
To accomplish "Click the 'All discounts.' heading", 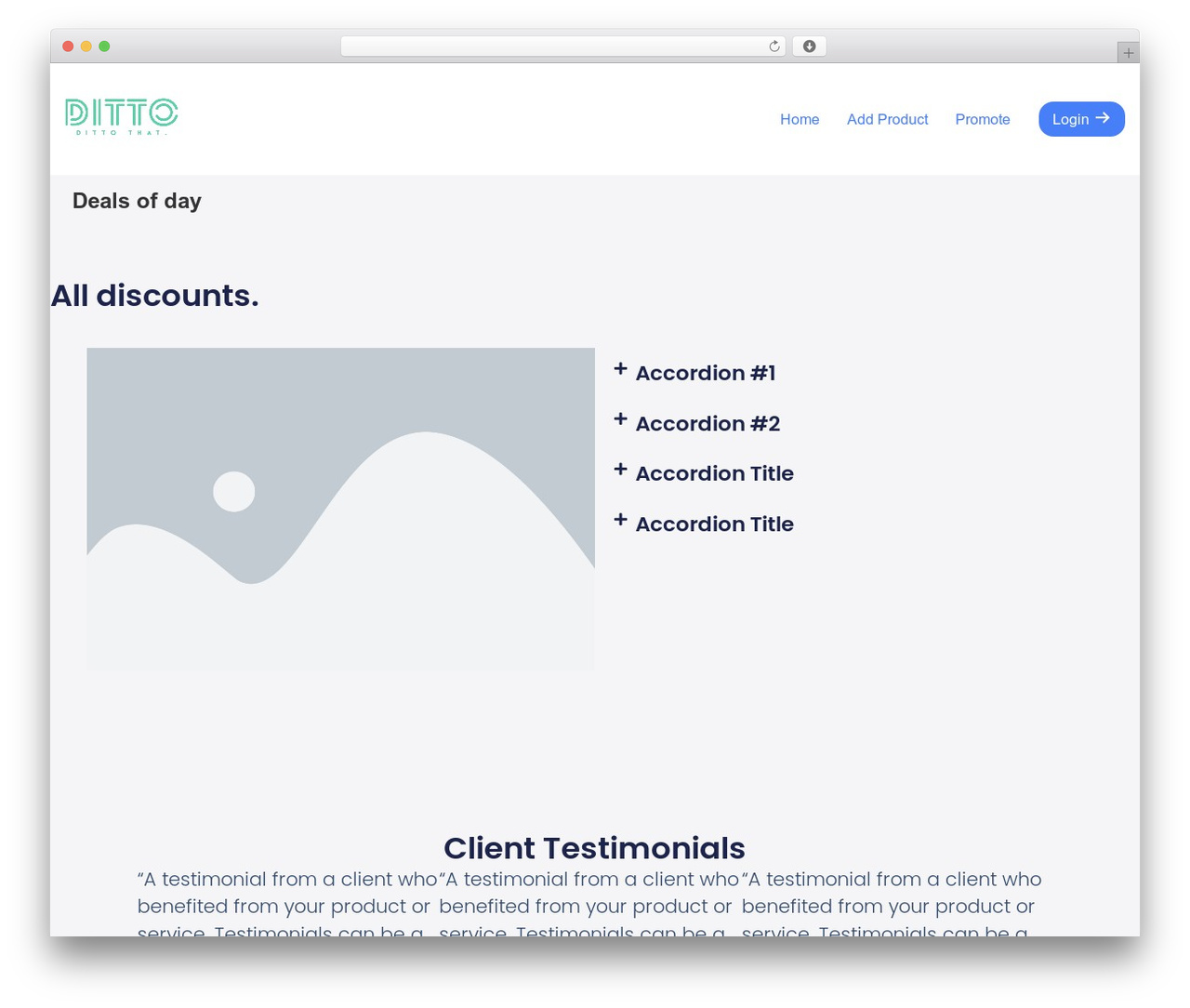I will [154, 296].
